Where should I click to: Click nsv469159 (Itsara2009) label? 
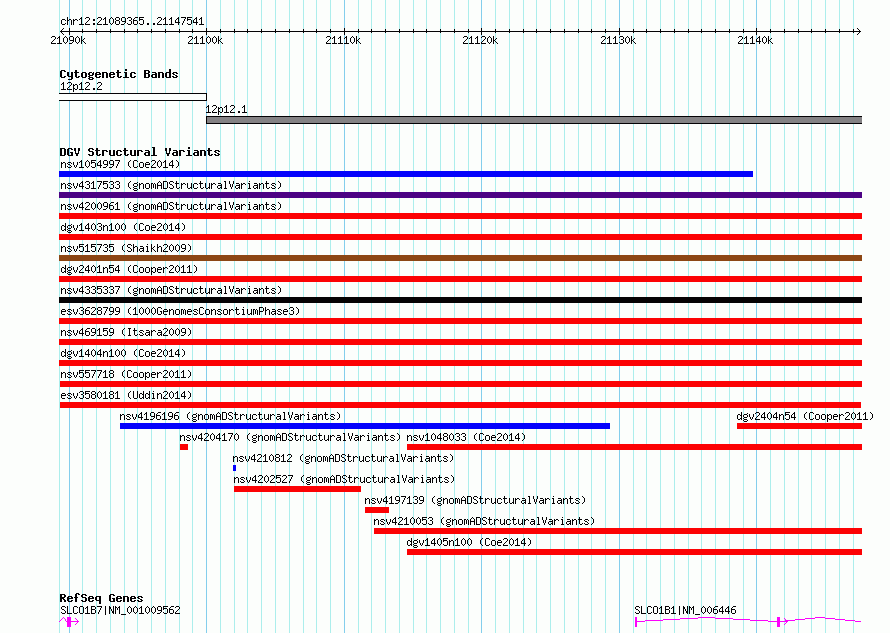(x=126, y=332)
